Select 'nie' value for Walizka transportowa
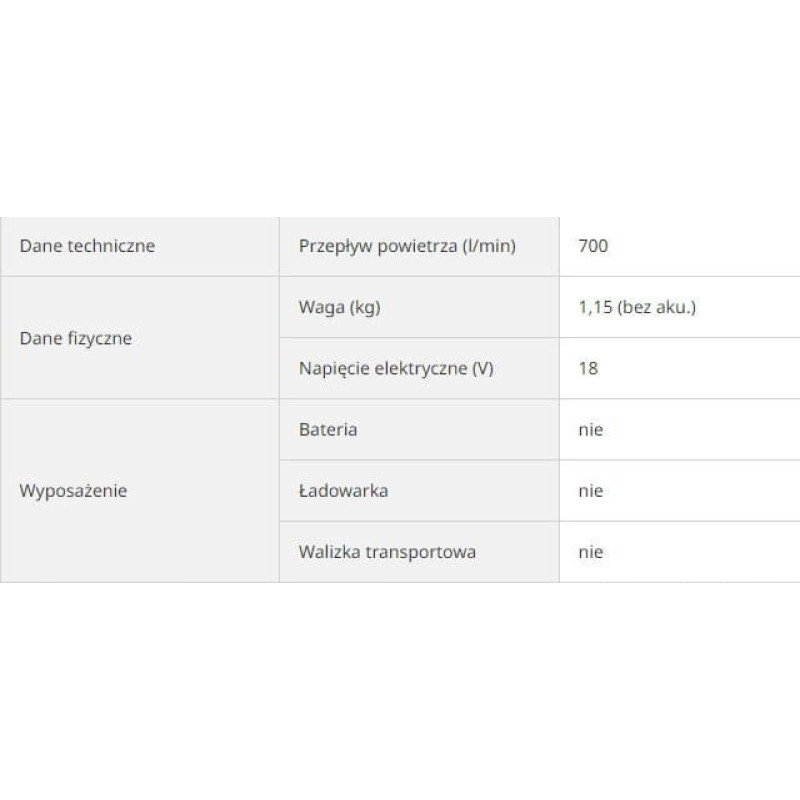 coord(591,551)
